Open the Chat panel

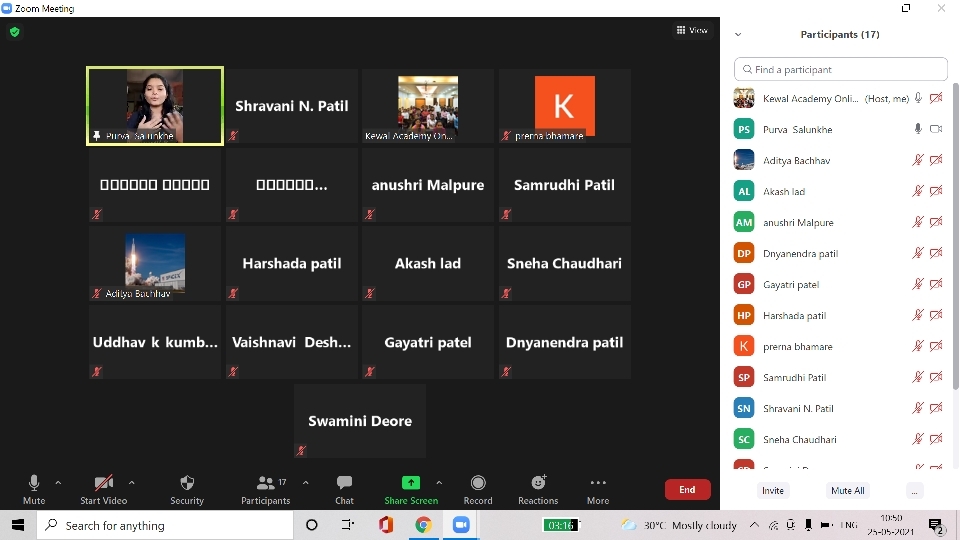[344, 484]
